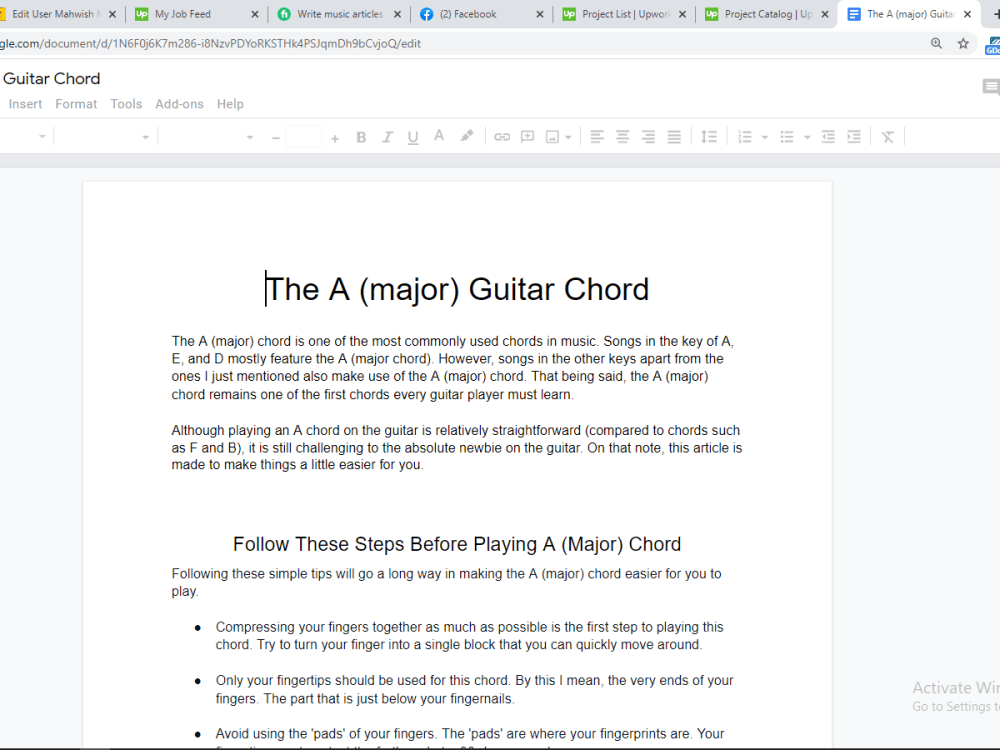Click the browser address bar URL
Screen dimensions: 1000x750
210,44
